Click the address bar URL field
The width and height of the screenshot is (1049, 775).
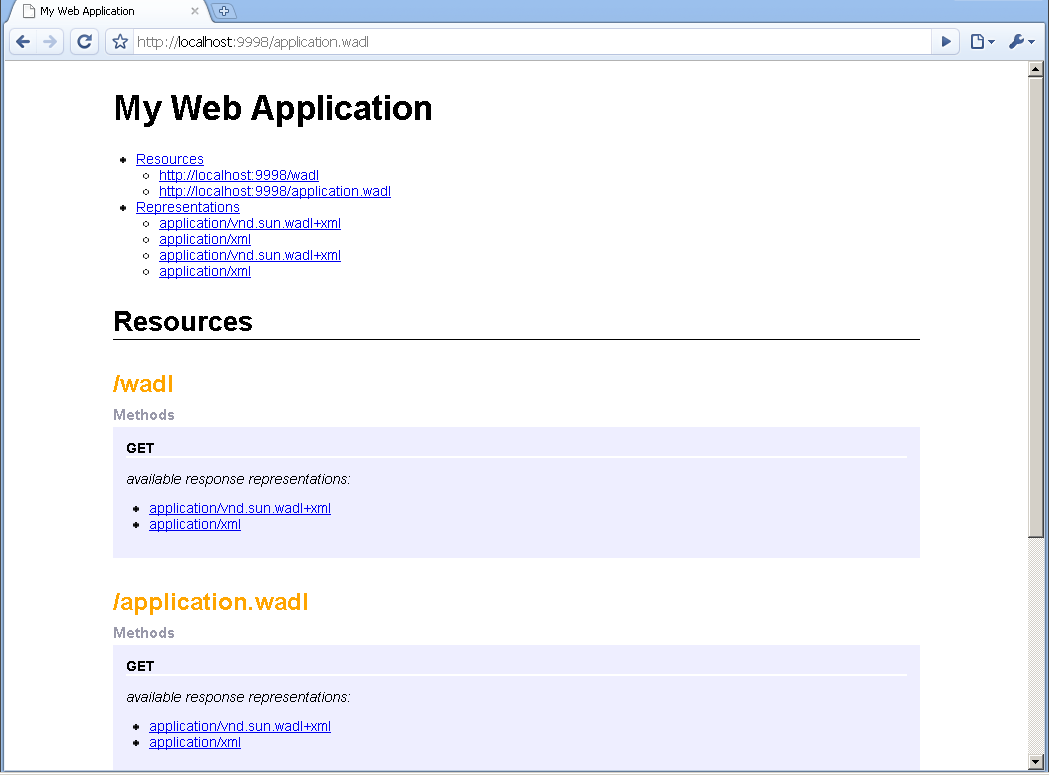point(530,42)
